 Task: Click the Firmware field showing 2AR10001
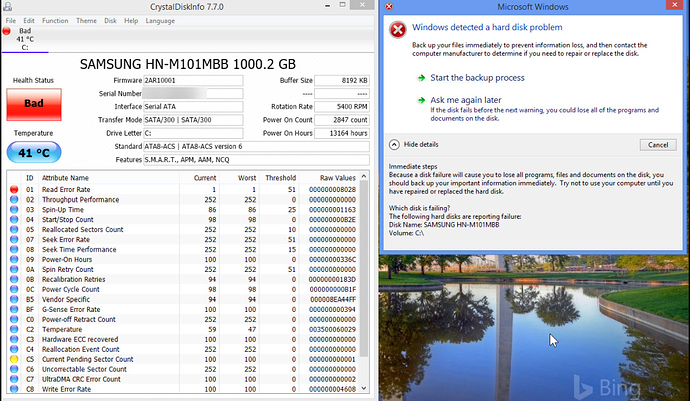coord(193,81)
